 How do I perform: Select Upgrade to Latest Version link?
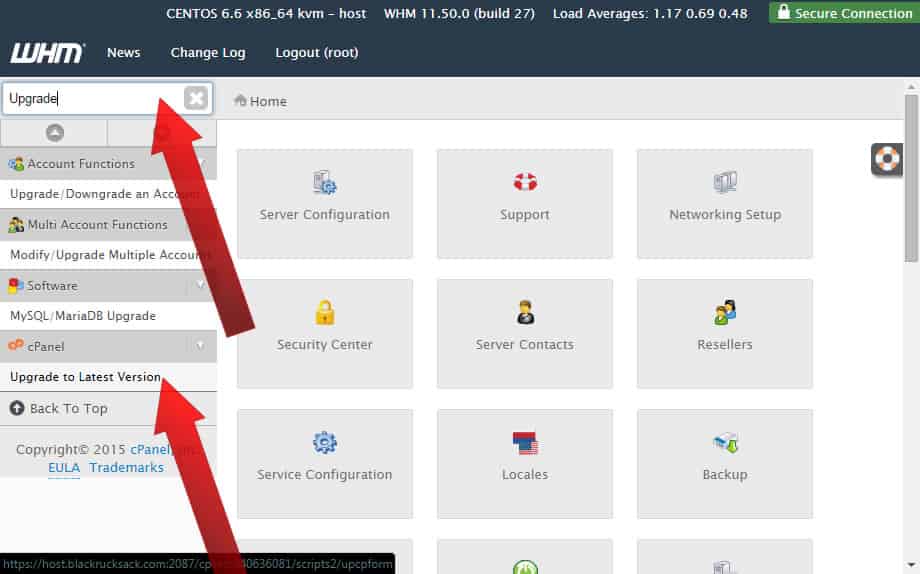tap(85, 377)
